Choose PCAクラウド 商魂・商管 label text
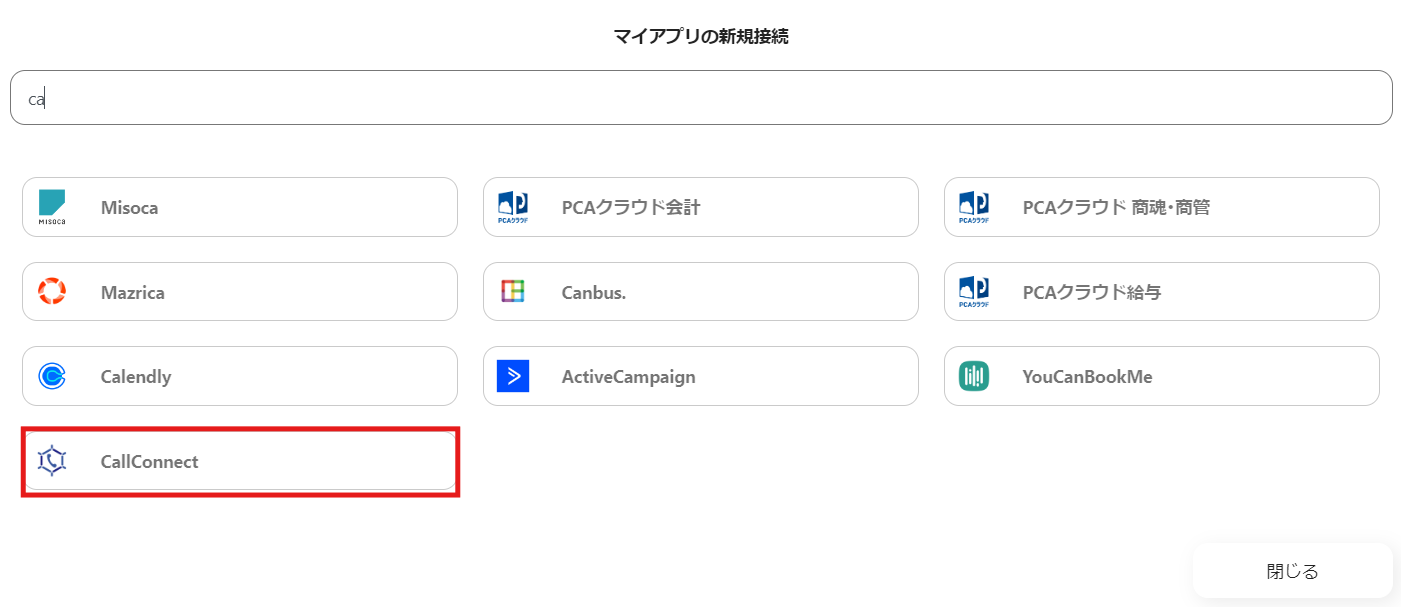 point(1116,208)
